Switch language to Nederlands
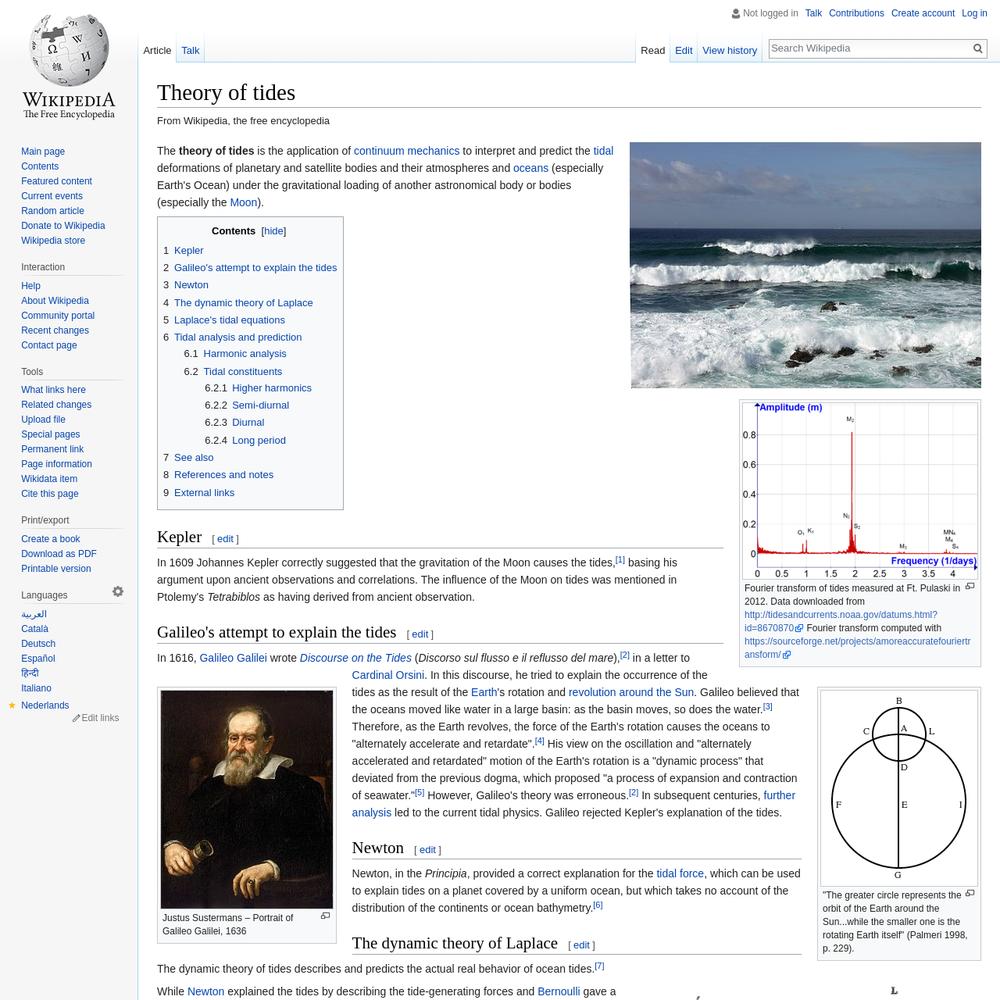The width and height of the screenshot is (1000, 1000). [x=45, y=705]
